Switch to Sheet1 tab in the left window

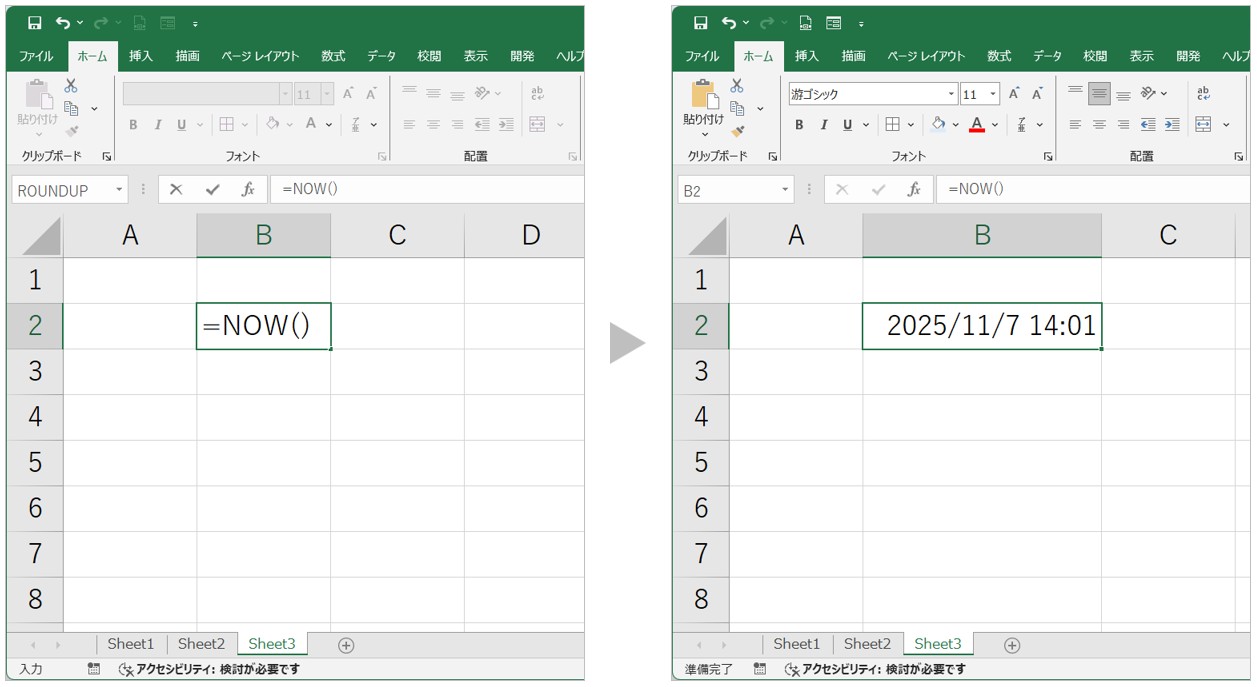pyautogui.click(x=131, y=644)
